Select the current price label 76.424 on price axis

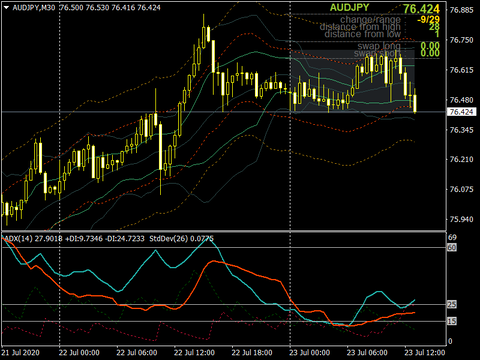pos(461,112)
